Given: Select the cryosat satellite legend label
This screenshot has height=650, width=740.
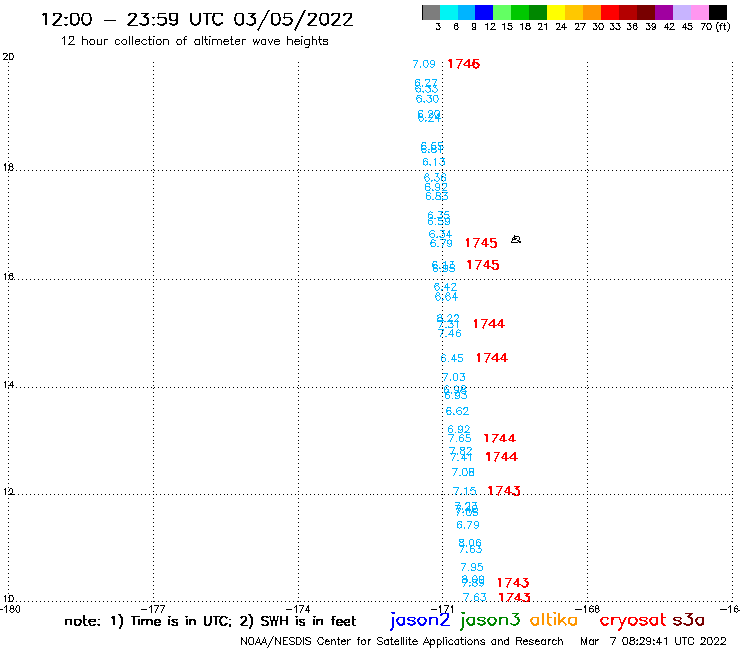Looking at the screenshot, I should [632, 621].
